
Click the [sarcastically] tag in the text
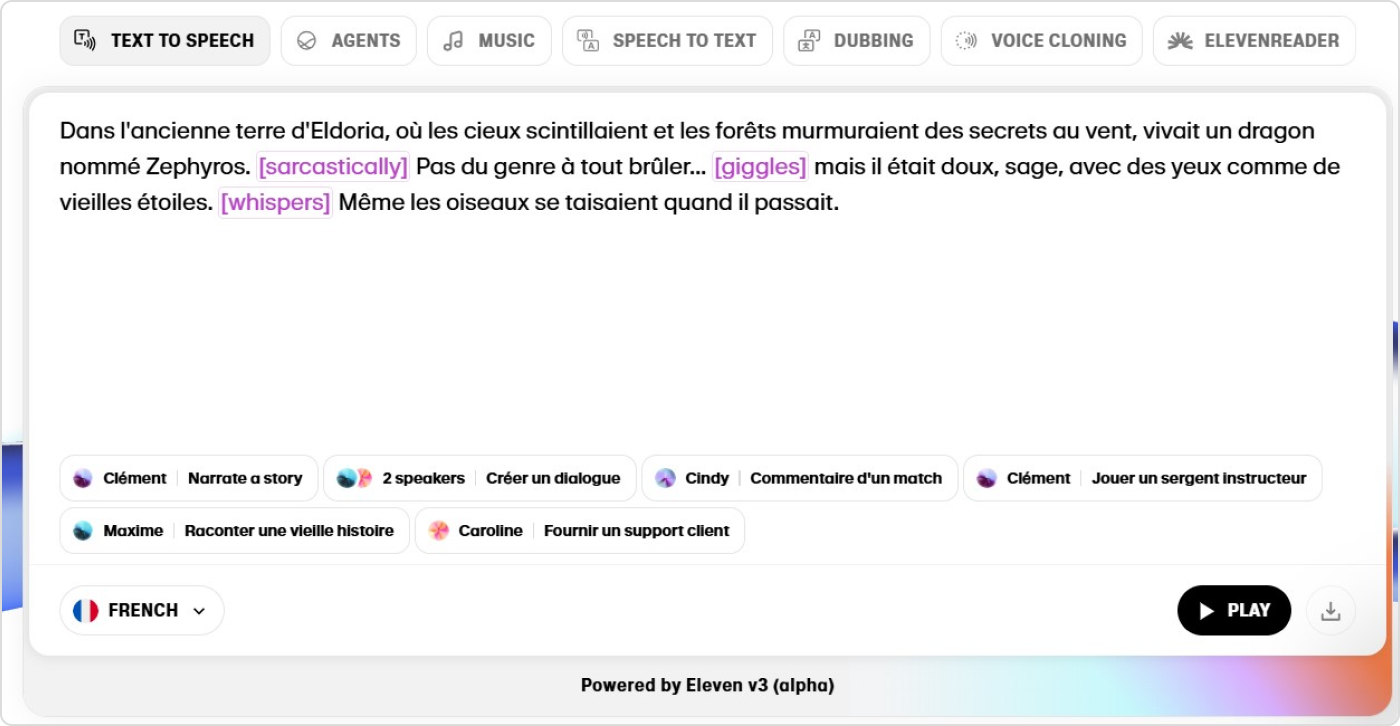[333, 167]
